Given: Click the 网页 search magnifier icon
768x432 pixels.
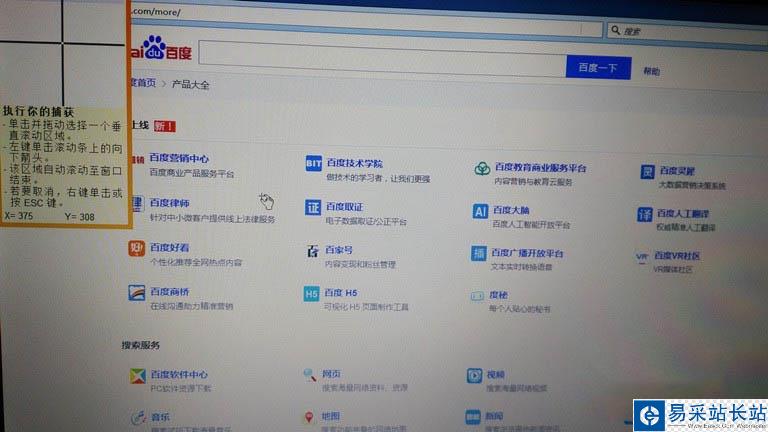Looking at the screenshot, I should (x=310, y=375).
